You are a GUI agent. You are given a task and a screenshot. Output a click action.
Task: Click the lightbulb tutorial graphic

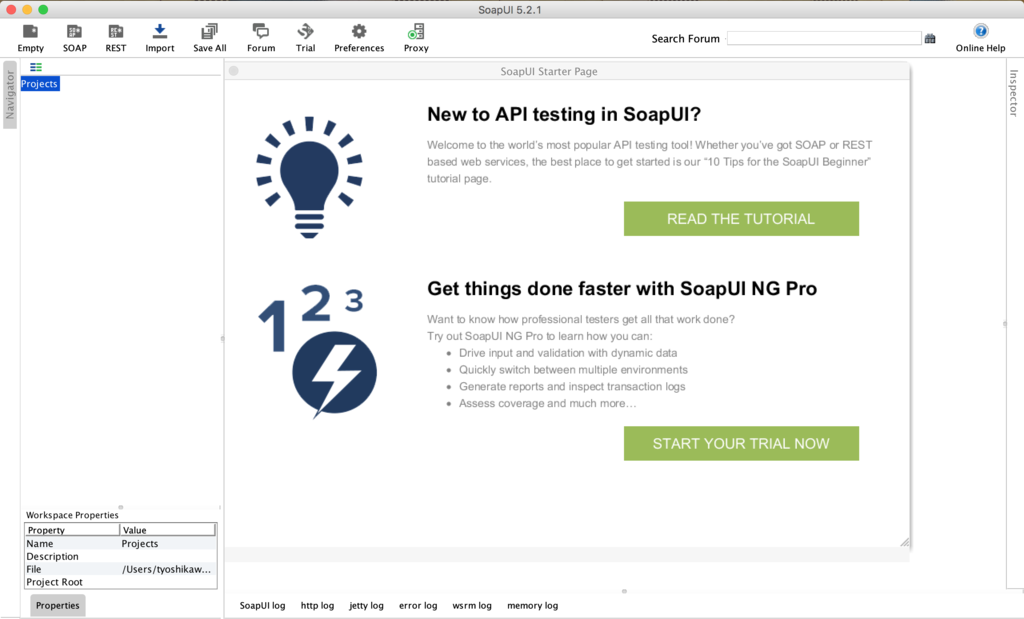pyautogui.click(x=309, y=178)
